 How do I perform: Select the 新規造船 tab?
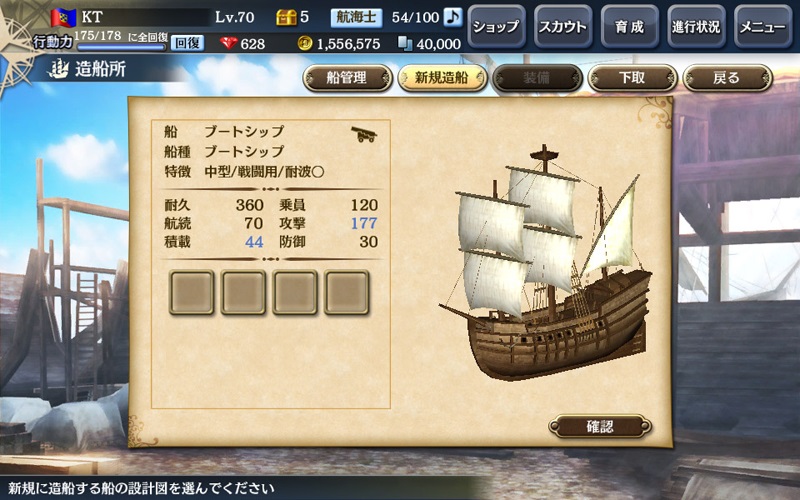(442, 78)
